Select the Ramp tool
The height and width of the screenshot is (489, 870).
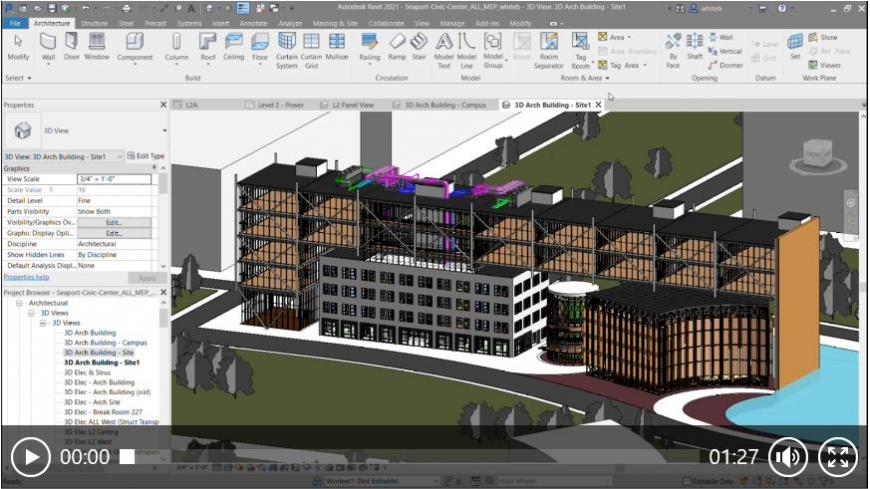click(397, 47)
